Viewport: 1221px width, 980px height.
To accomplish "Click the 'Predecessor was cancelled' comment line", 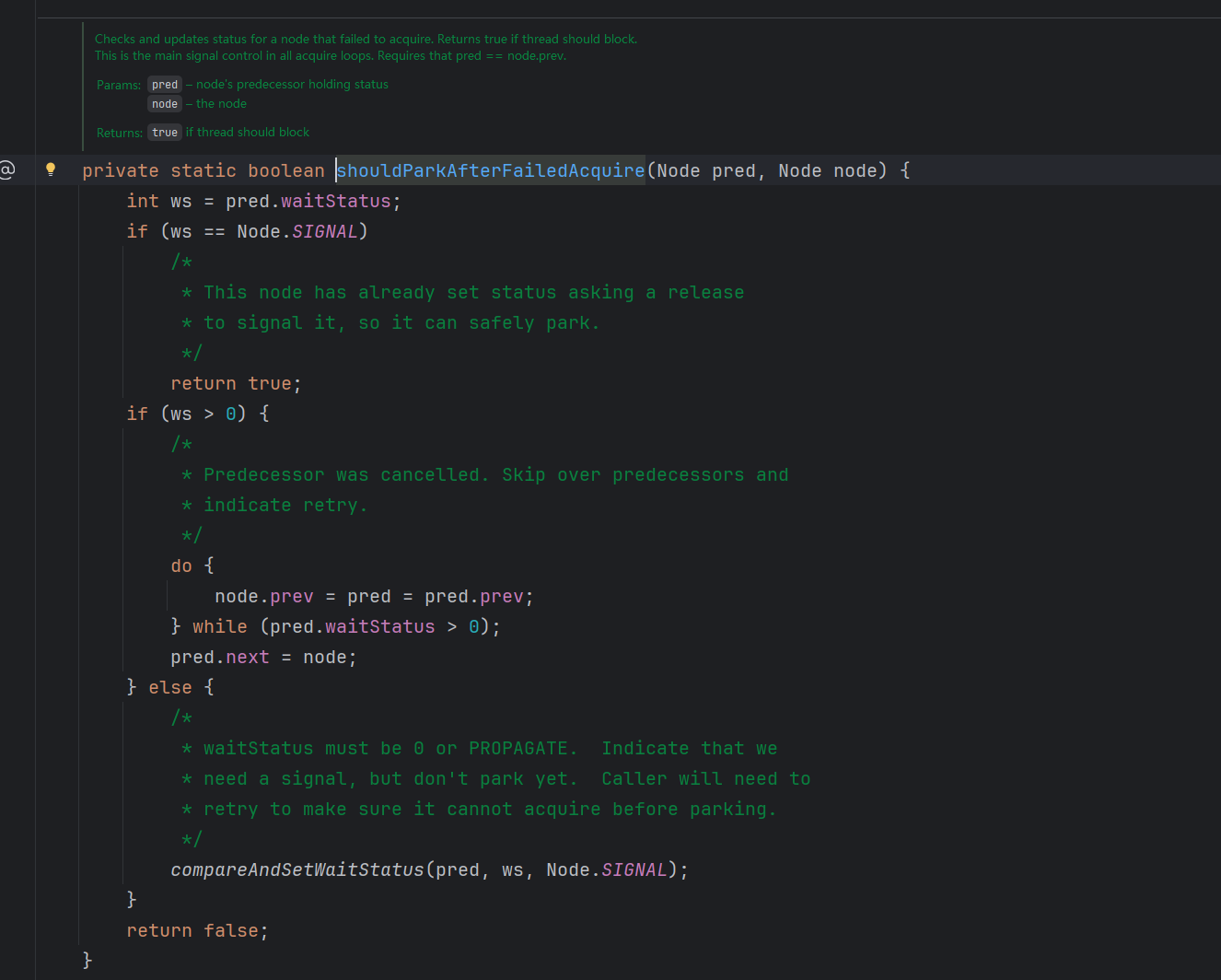I will point(345,474).
